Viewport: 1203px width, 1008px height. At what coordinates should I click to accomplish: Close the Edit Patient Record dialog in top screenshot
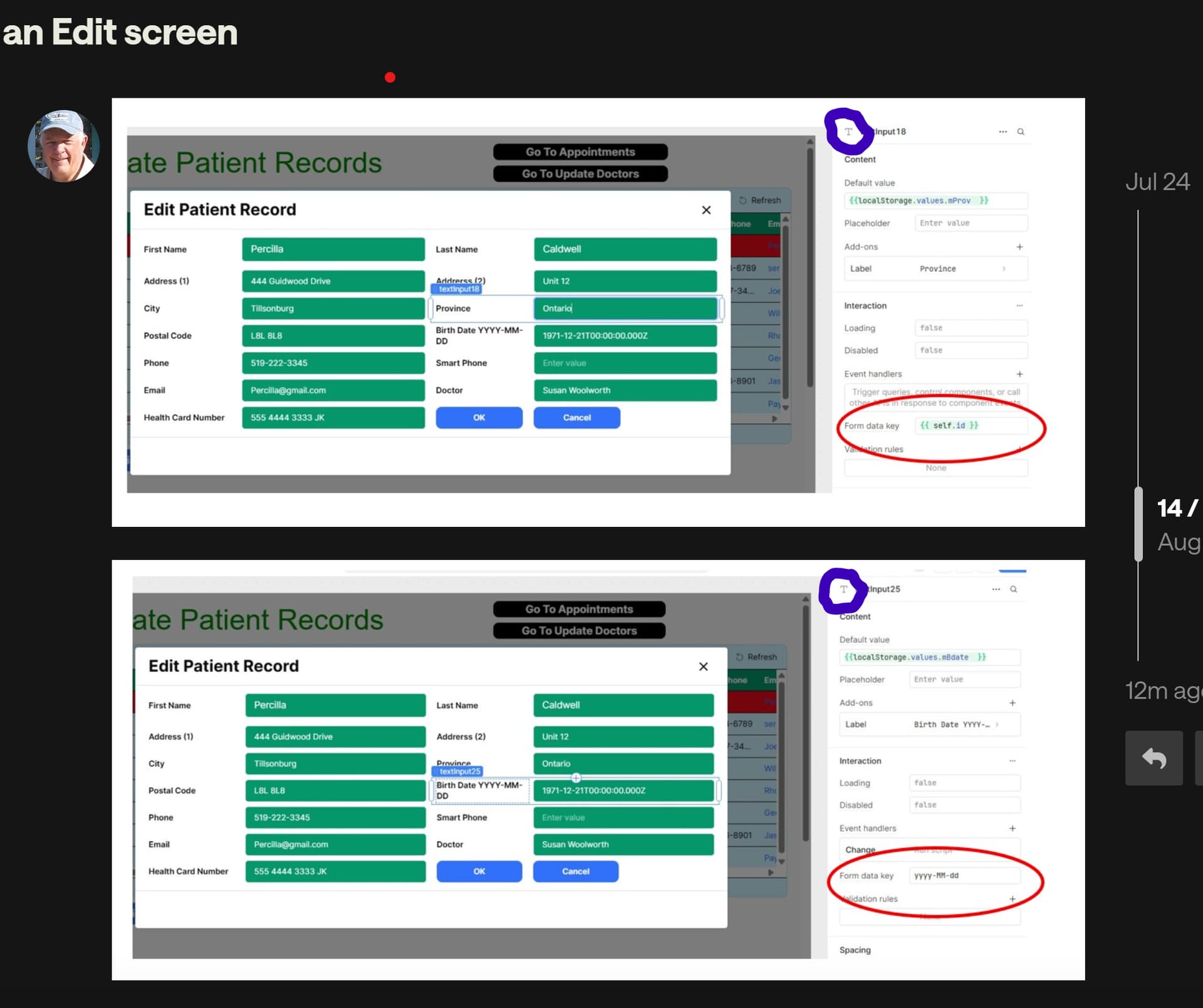[x=706, y=210]
